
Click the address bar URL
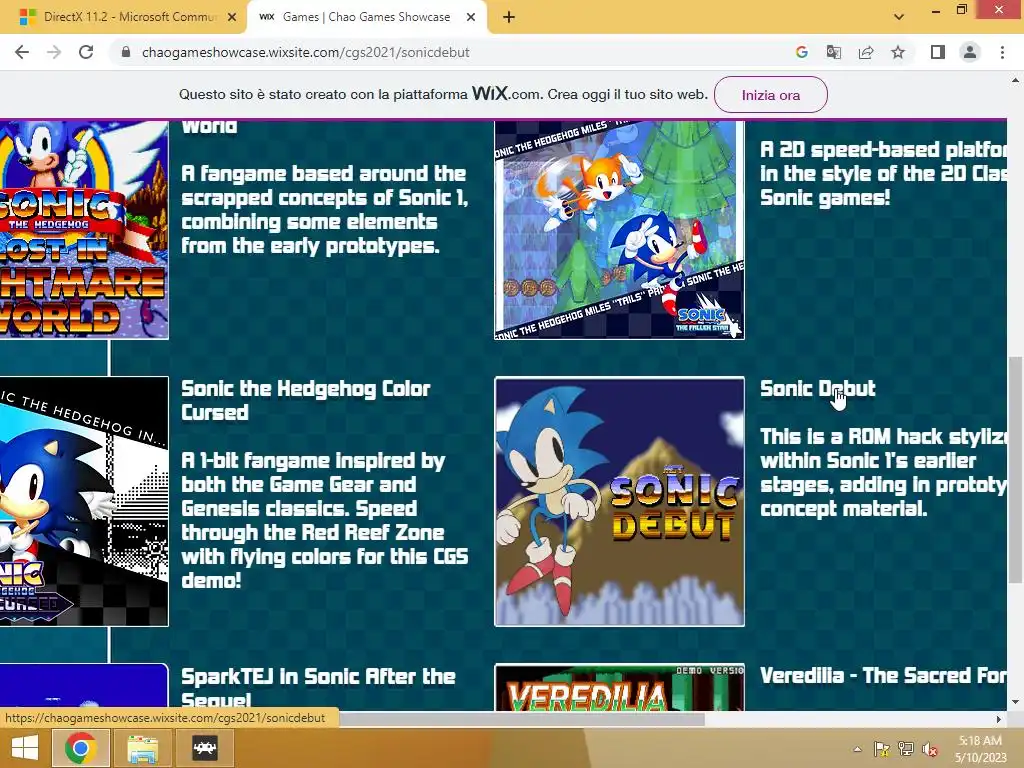(x=306, y=52)
